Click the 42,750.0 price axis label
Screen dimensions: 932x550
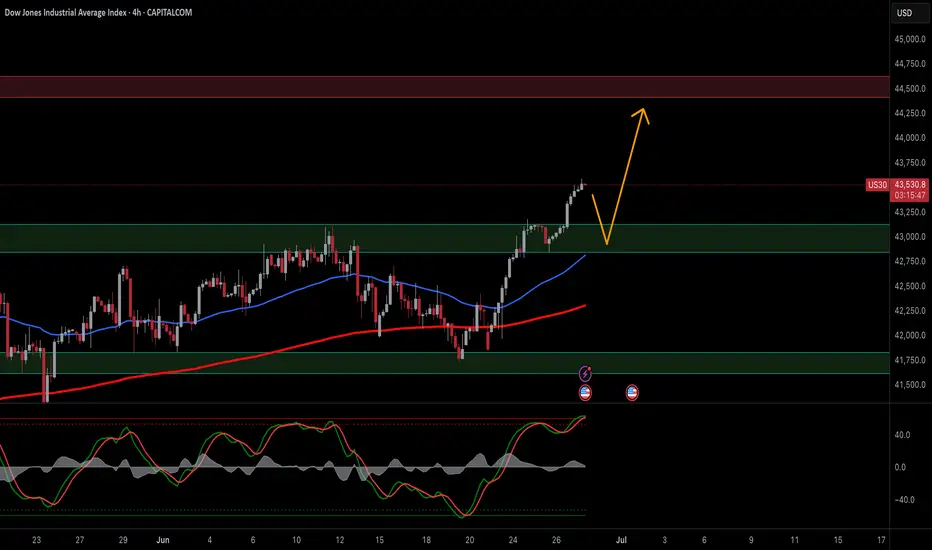pyautogui.click(x=910, y=261)
